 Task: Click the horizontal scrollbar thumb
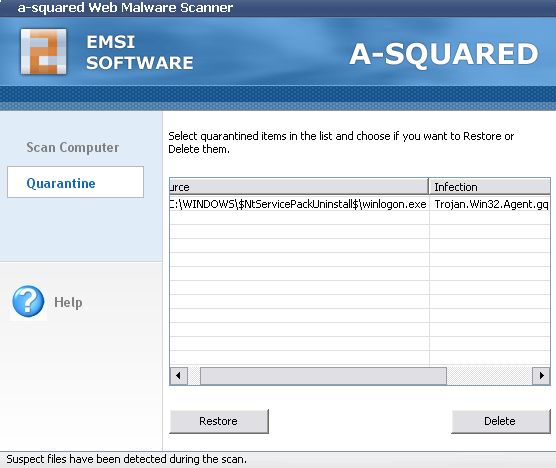pyautogui.click(x=323, y=375)
